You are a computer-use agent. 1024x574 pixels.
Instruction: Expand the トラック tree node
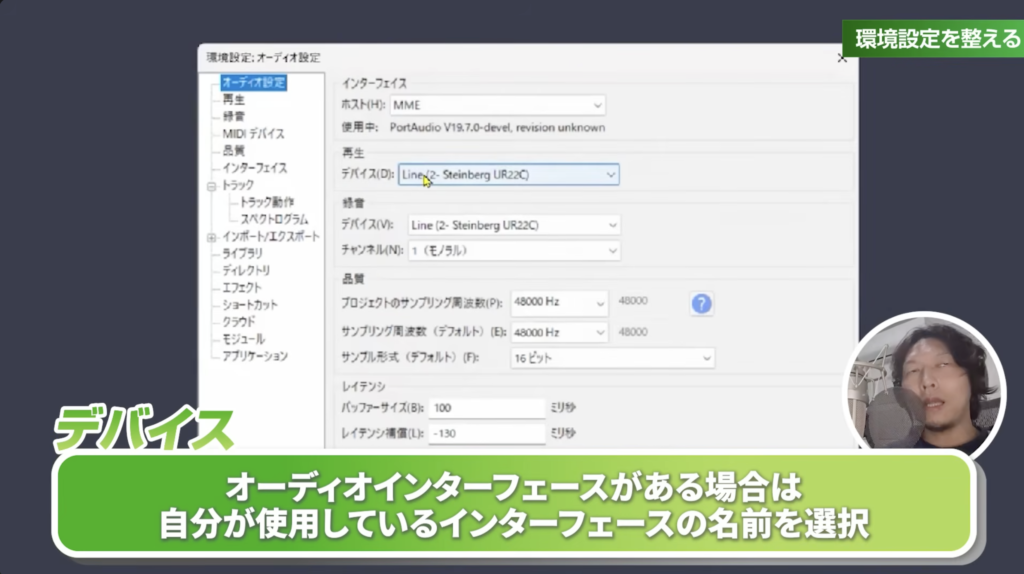[212, 186]
